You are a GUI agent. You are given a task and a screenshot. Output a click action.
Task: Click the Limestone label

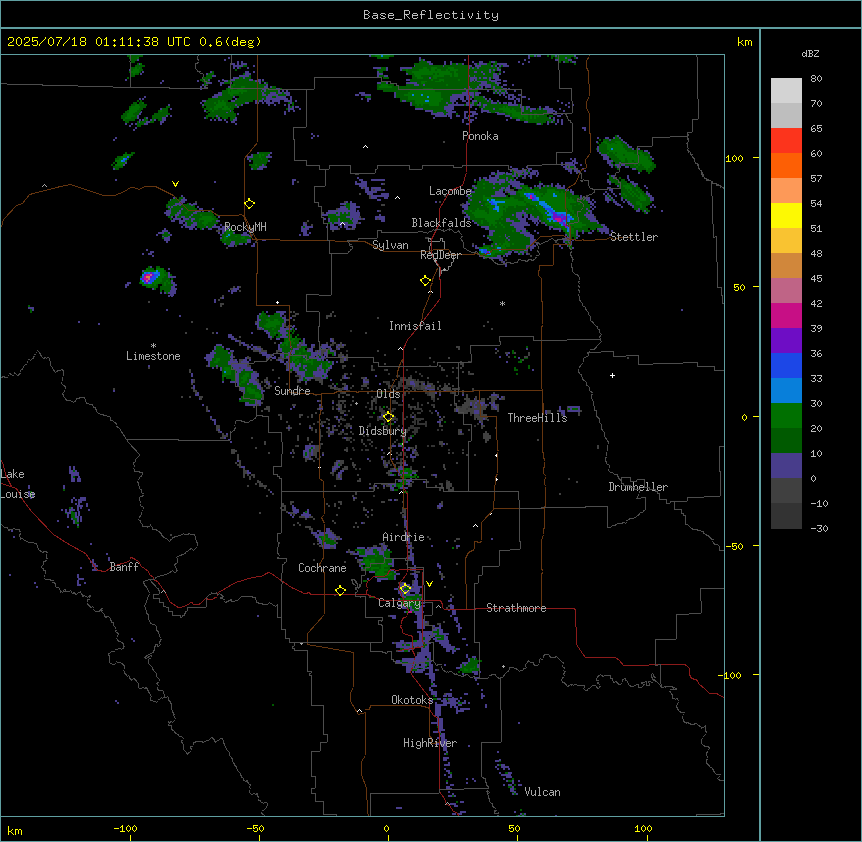pos(153,356)
